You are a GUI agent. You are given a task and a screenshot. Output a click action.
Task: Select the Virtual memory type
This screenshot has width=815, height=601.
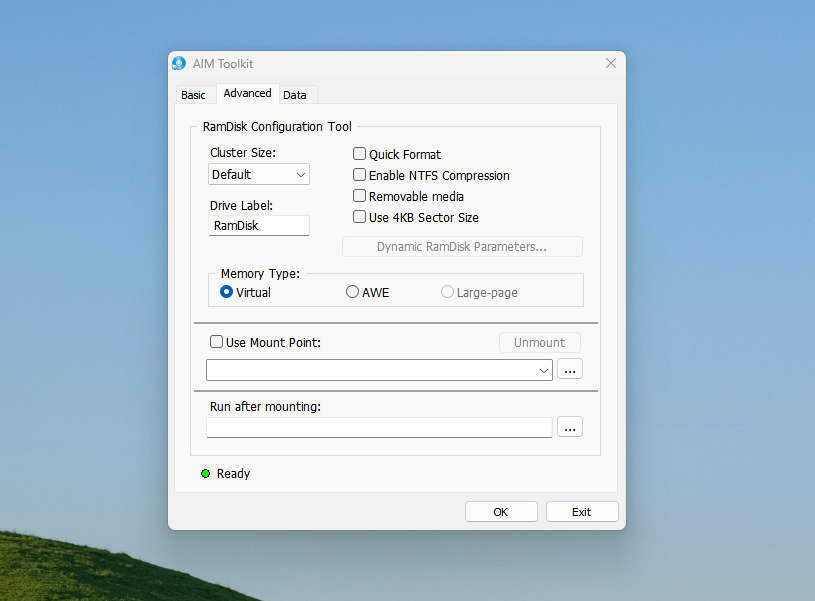pos(227,292)
